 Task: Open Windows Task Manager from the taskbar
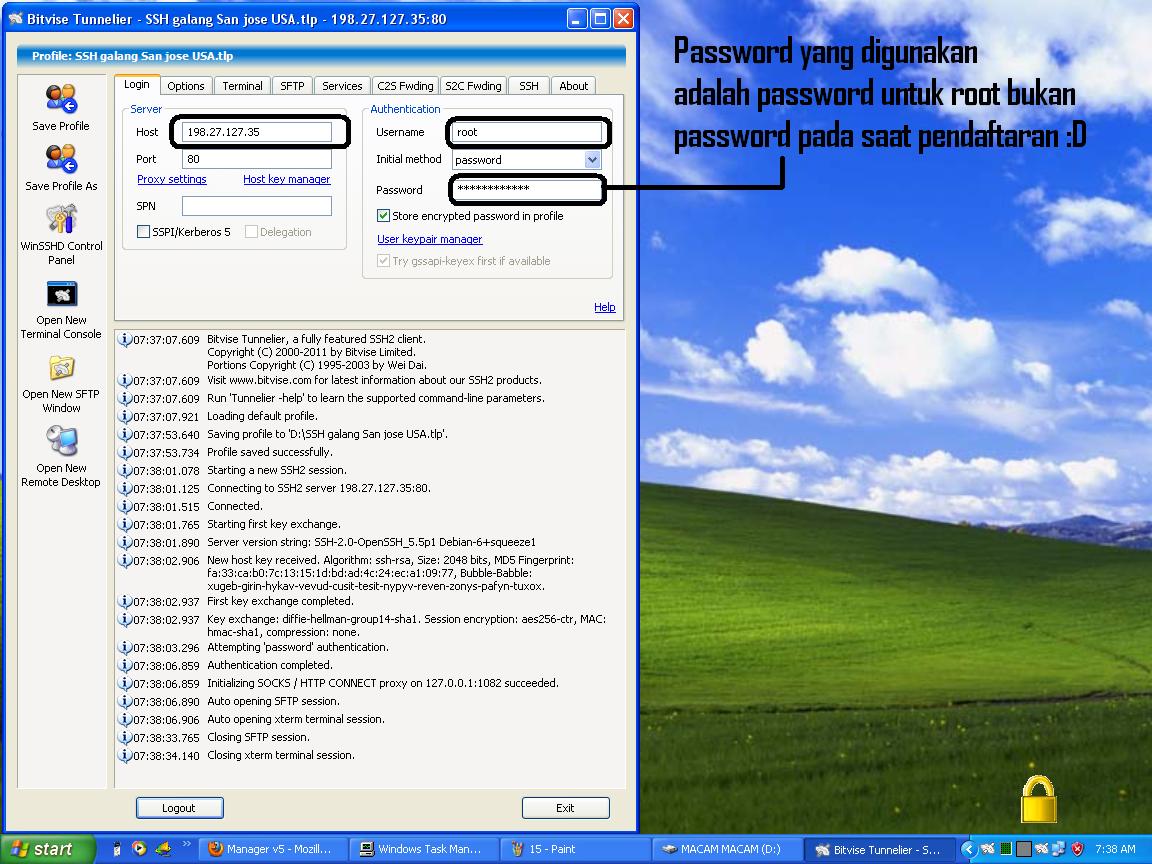click(x=423, y=849)
